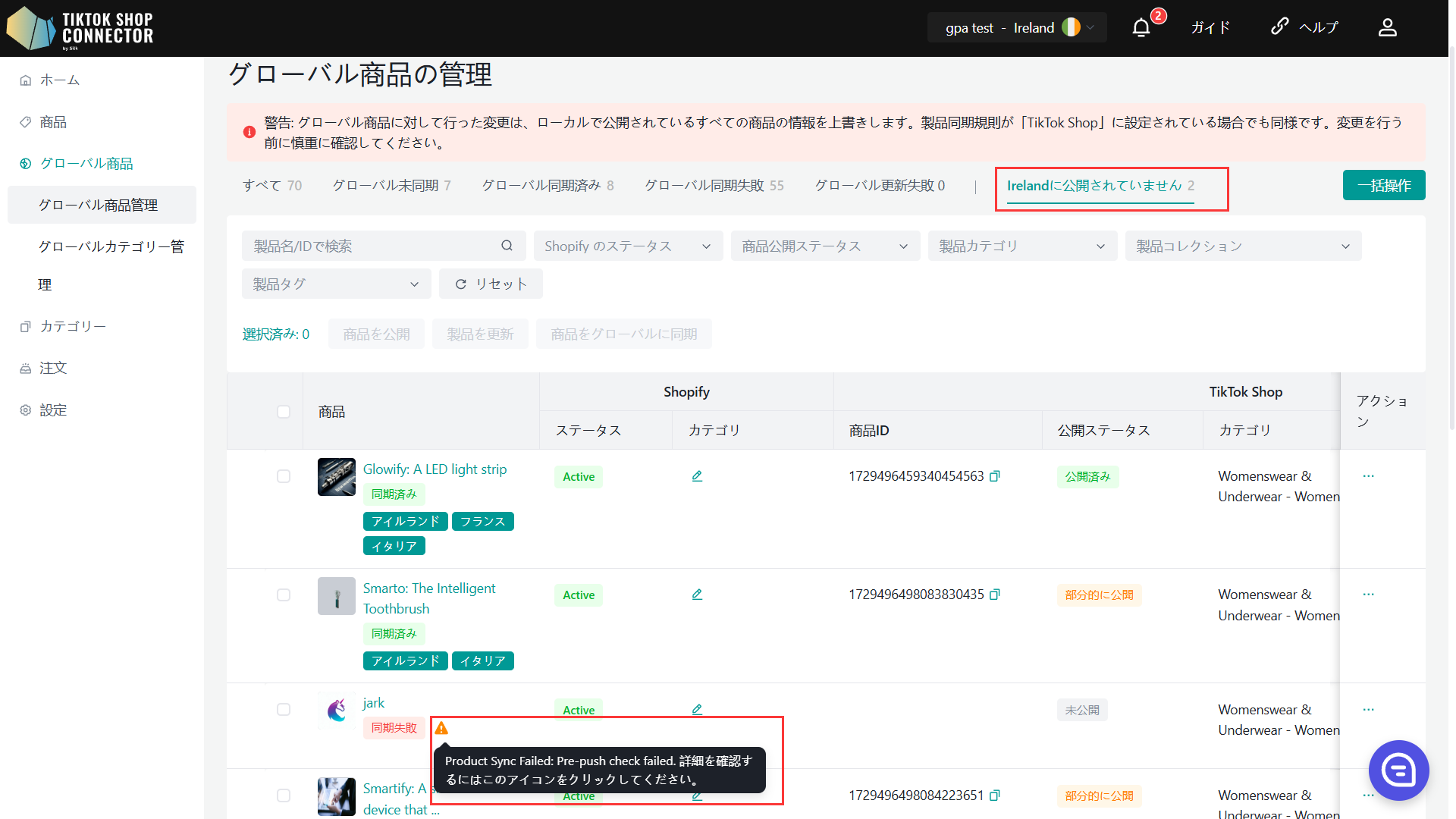Screen dimensions: 1456x819
Task: Click the category icon in sidebar
Action: point(26,327)
